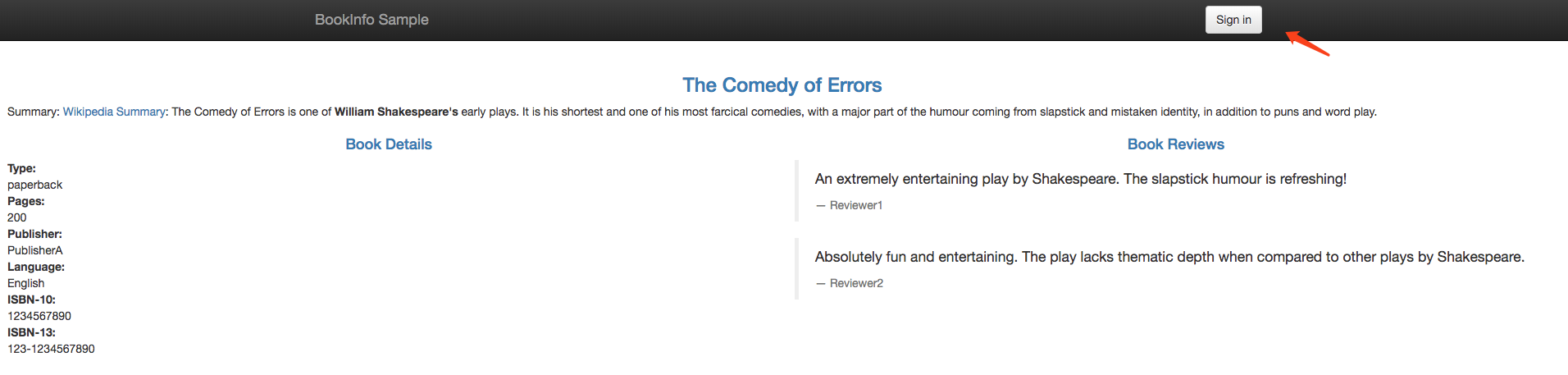Screen dimensions: 1568x375
Task: Click the ISBN-10 value 1234567890
Action: 39,316
